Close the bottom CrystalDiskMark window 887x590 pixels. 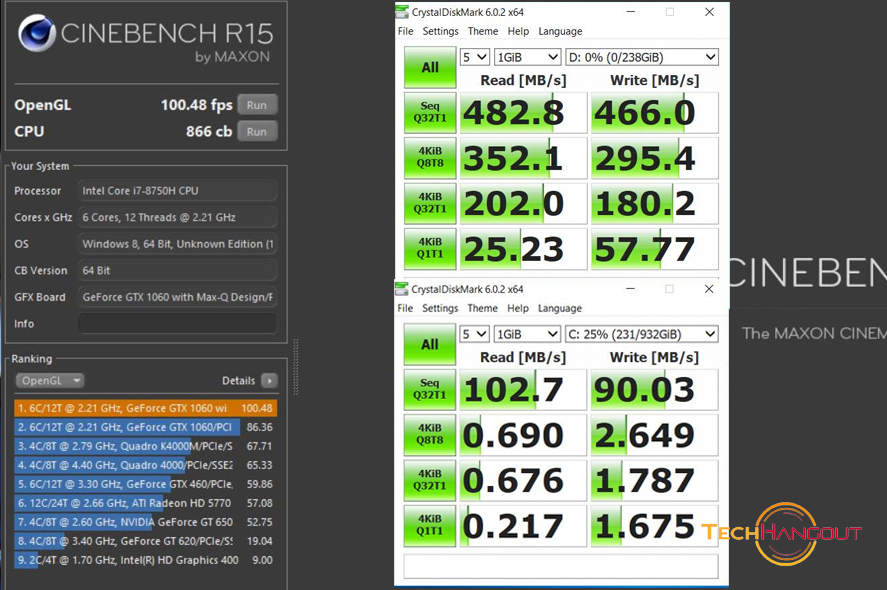(709, 289)
